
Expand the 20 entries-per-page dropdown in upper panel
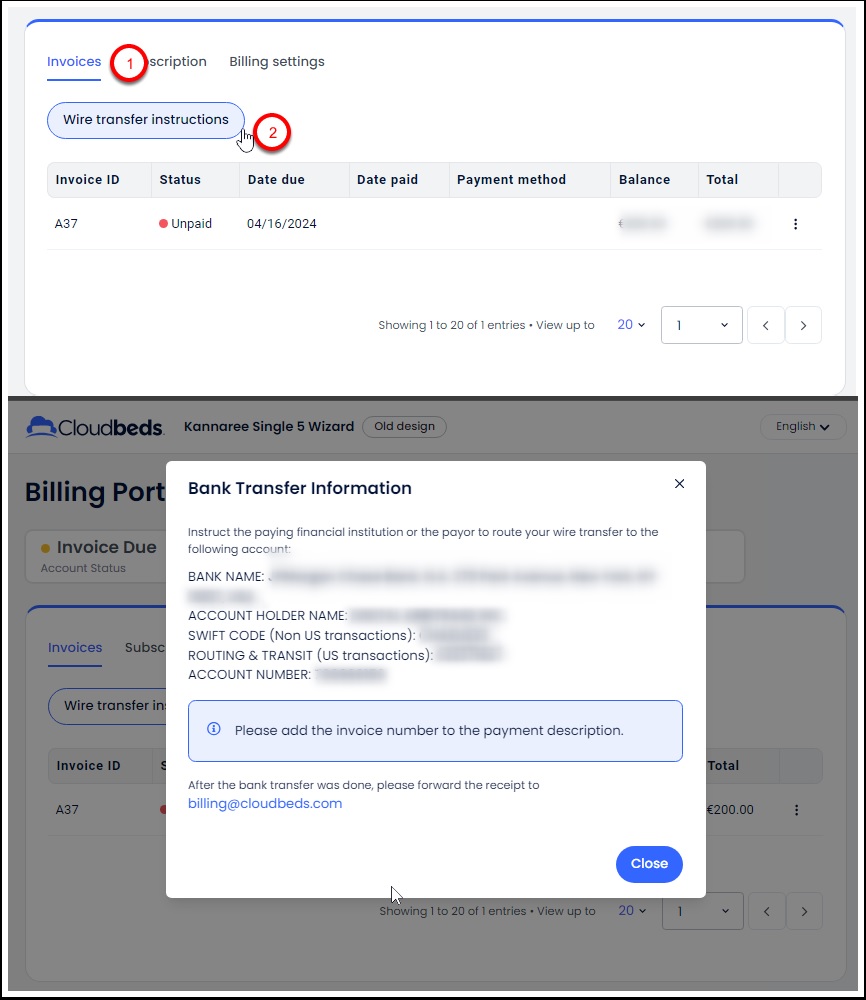click(631, 325)
